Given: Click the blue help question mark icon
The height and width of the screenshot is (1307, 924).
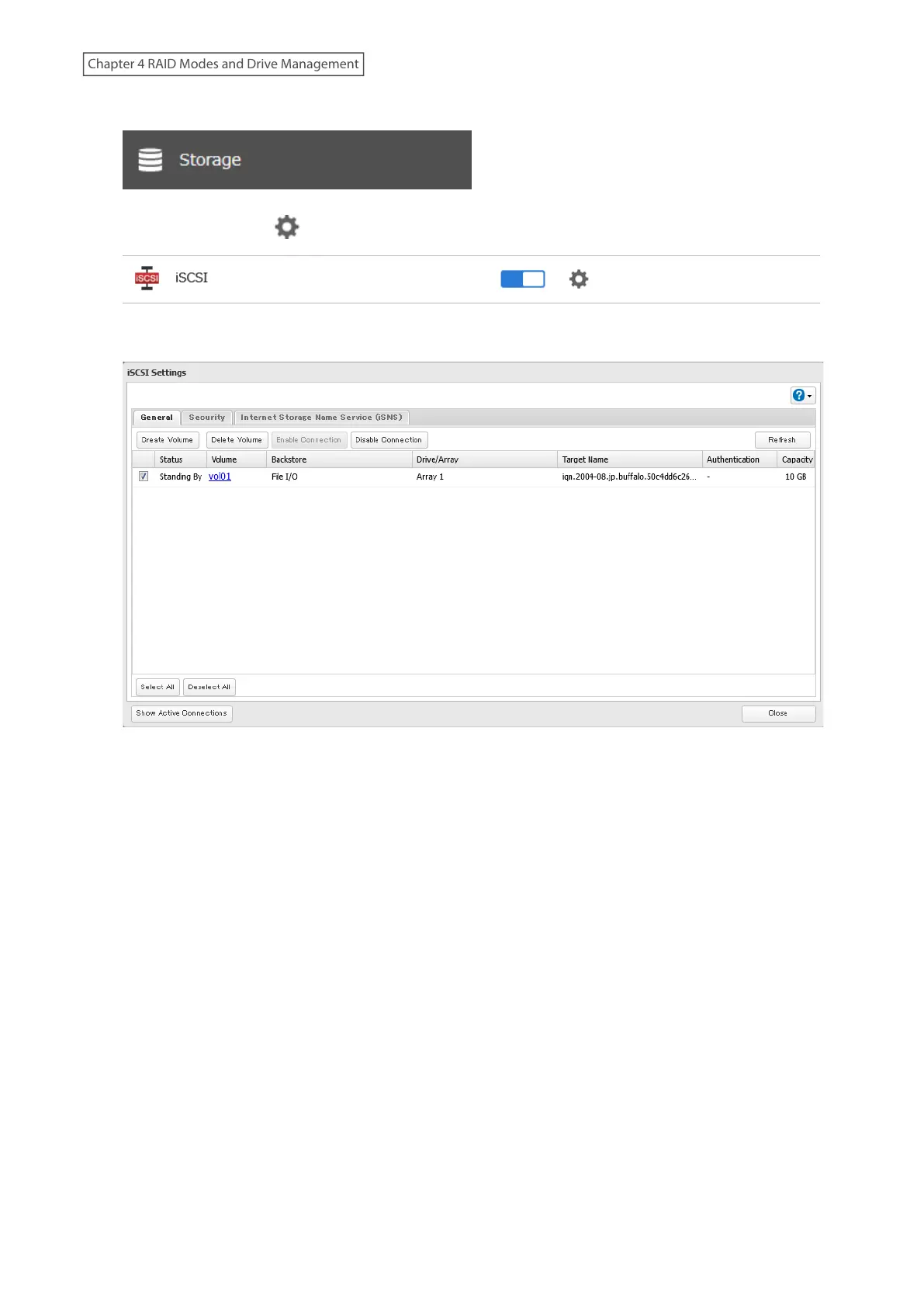Looking at the screenshot, I should pos(798,395).
